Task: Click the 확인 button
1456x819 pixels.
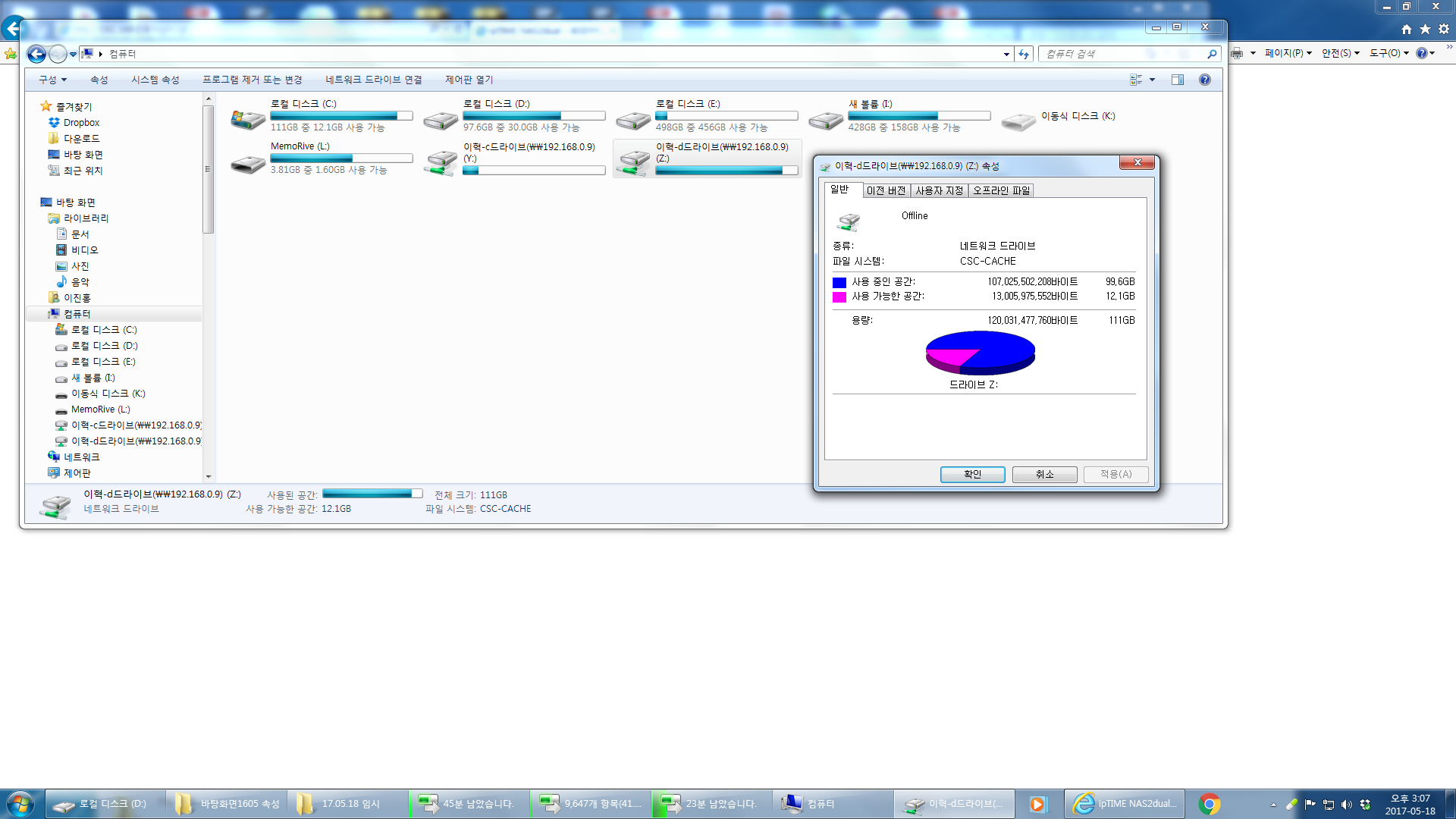Action: (x=972, y=475)
